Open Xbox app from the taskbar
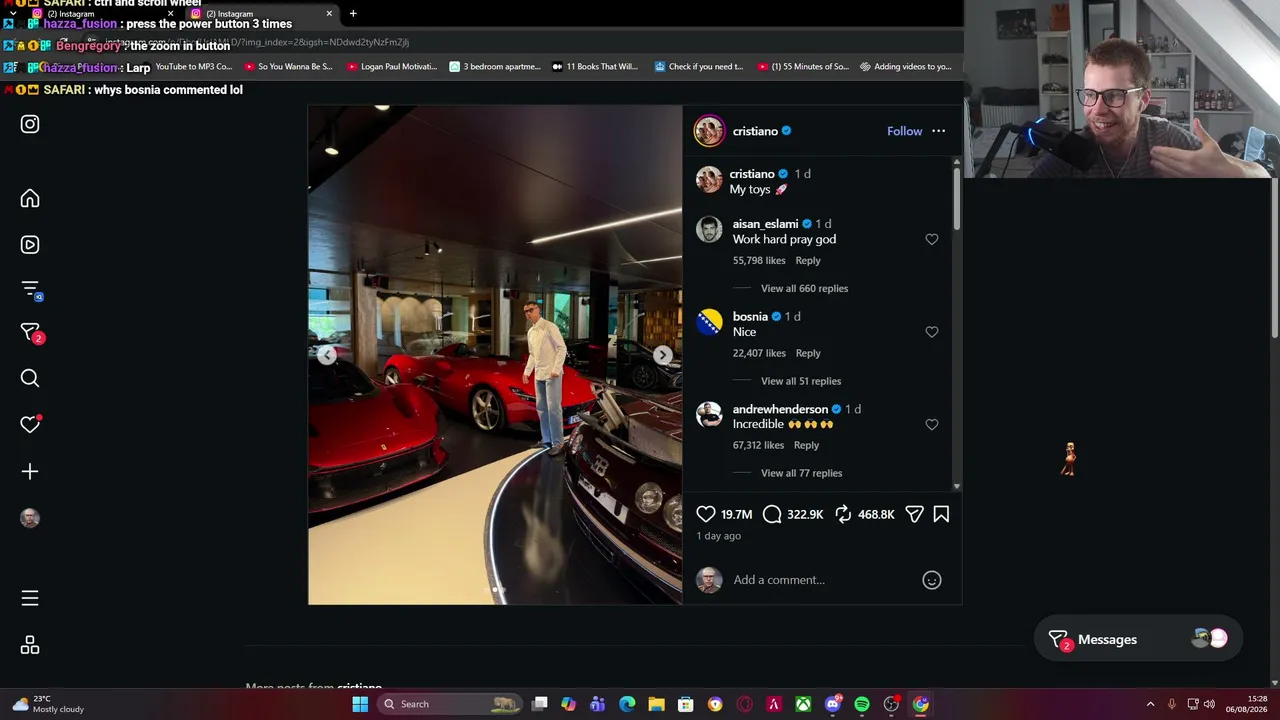 803,704
